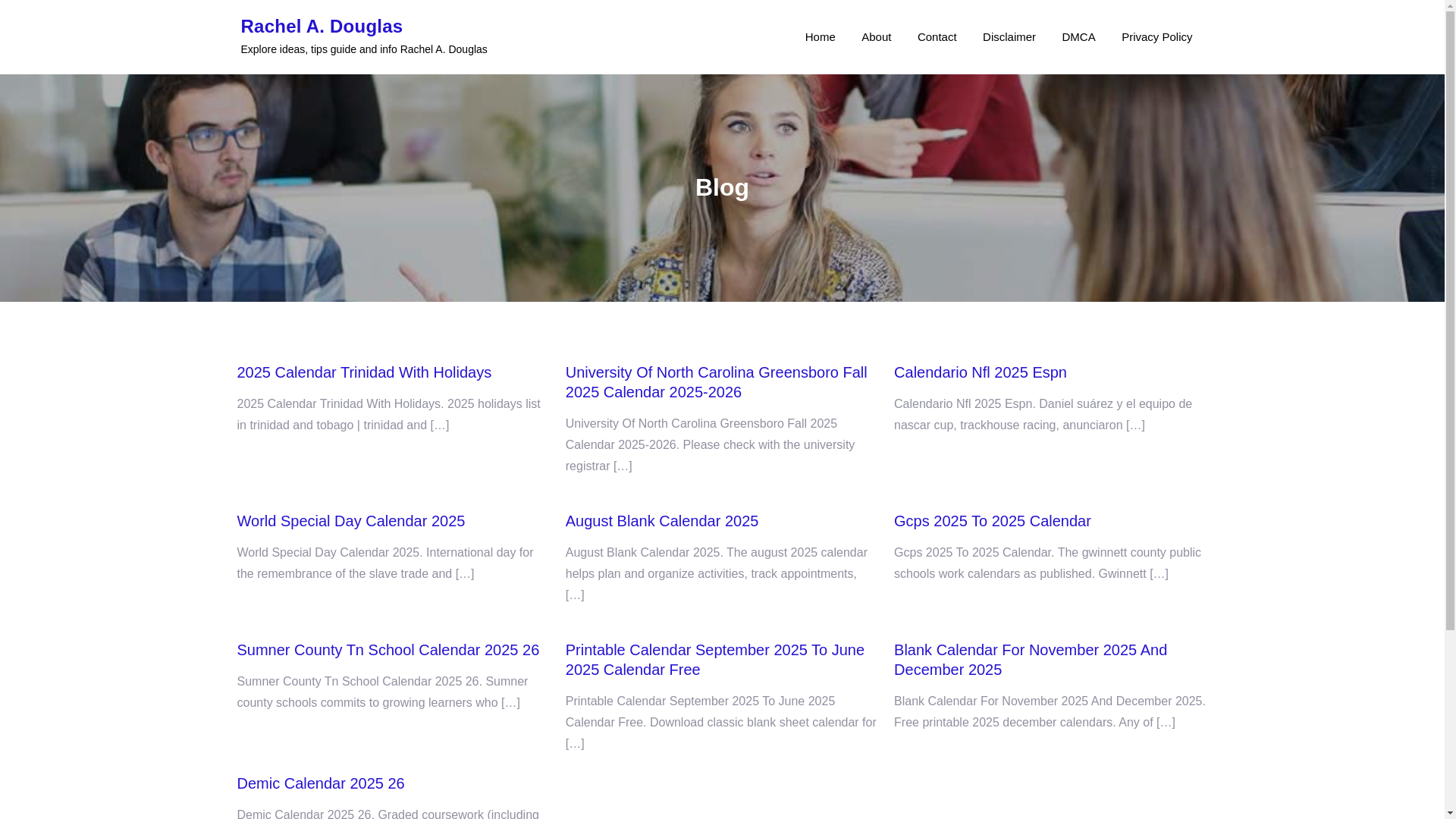Click excerpt 'Download classic blank sheet calendar'
The height and width of the screenshot is (819, 1456).
pos(720,723)
